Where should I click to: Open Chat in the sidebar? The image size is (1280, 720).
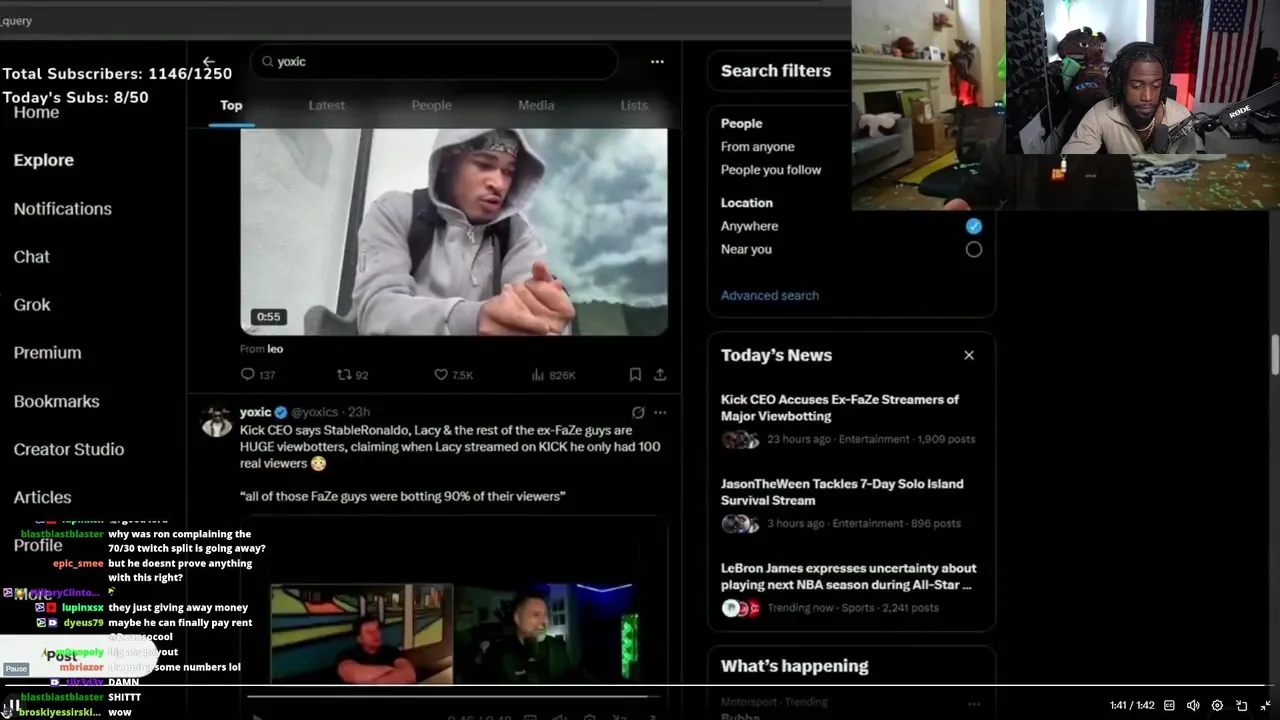point(32,257)
